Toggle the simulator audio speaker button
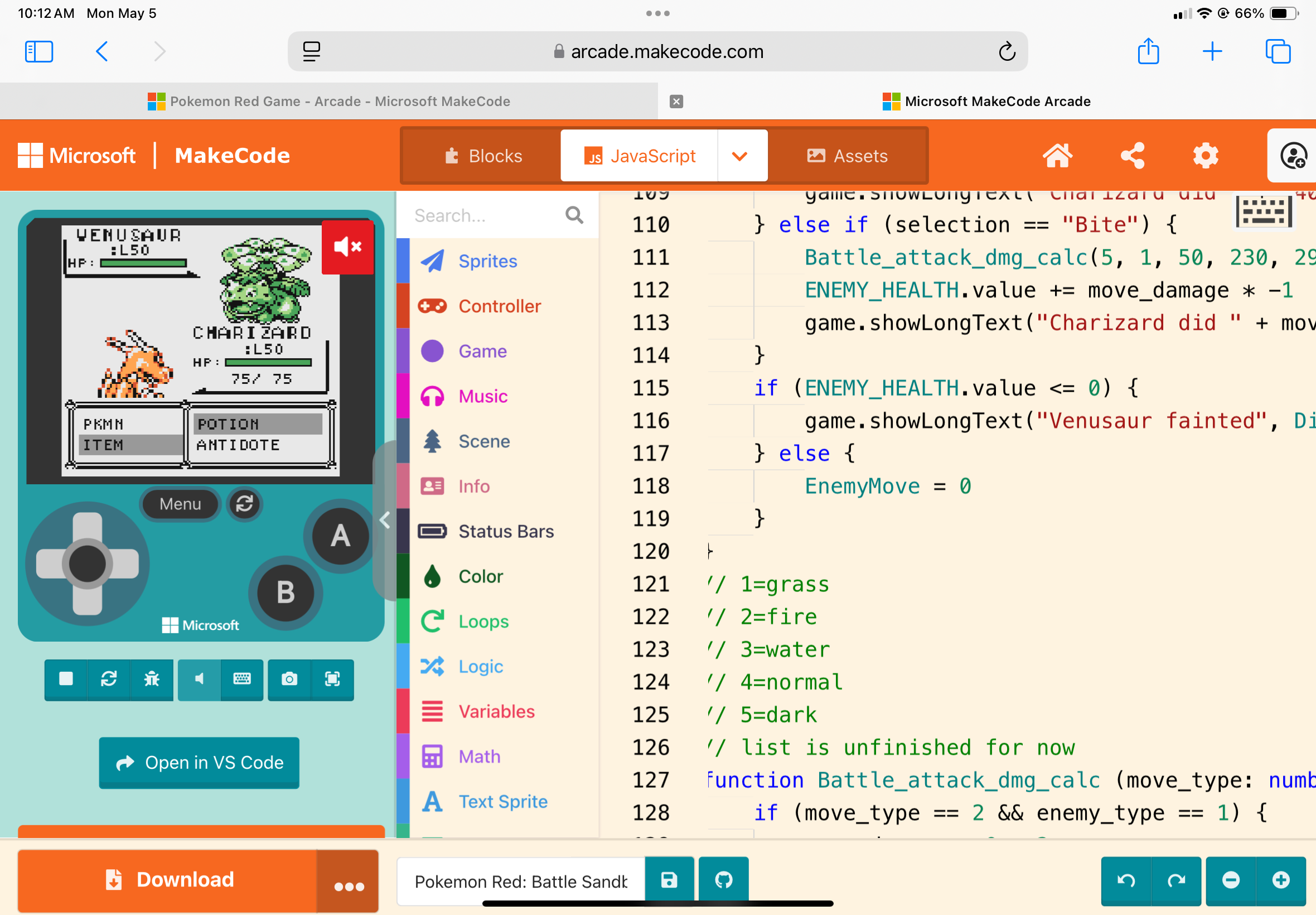 199,680
